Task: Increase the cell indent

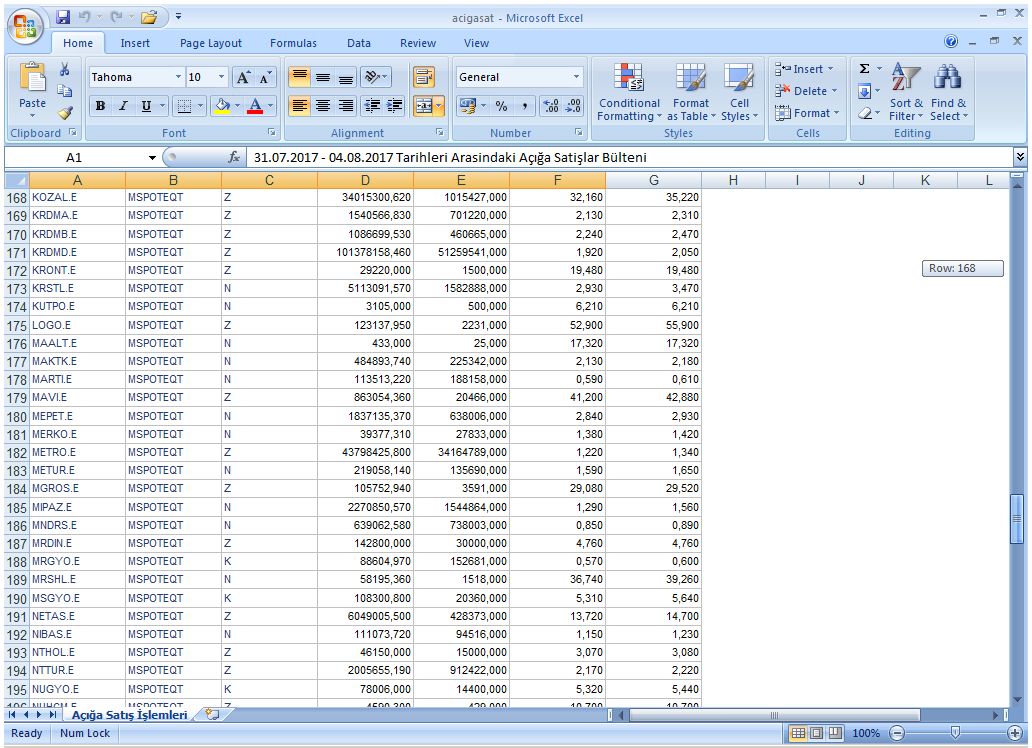Action: tap(395, 105)
